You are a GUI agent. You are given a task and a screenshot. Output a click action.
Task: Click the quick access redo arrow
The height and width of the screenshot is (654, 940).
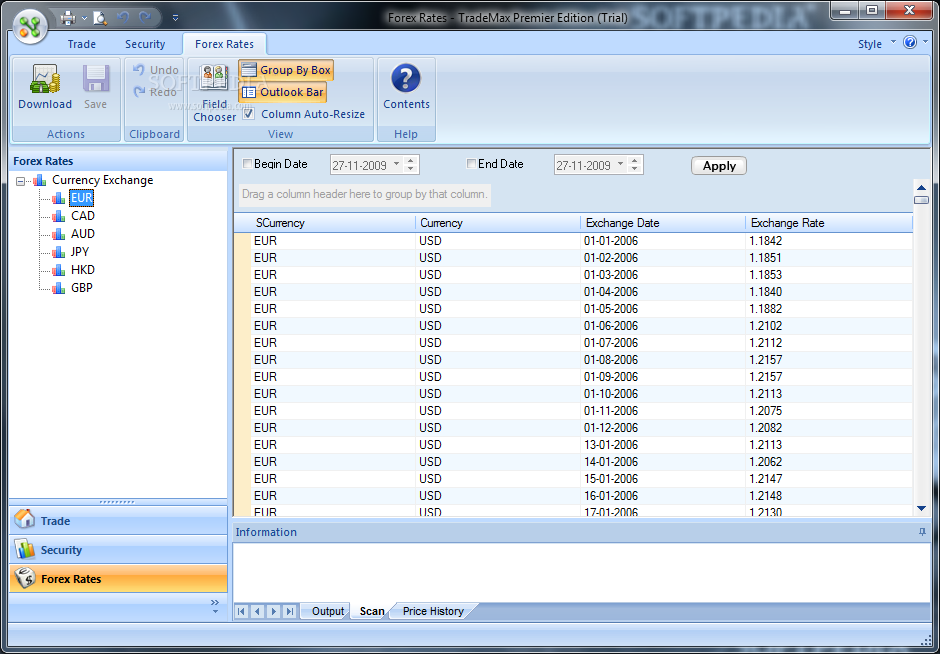tap(145, 17)
